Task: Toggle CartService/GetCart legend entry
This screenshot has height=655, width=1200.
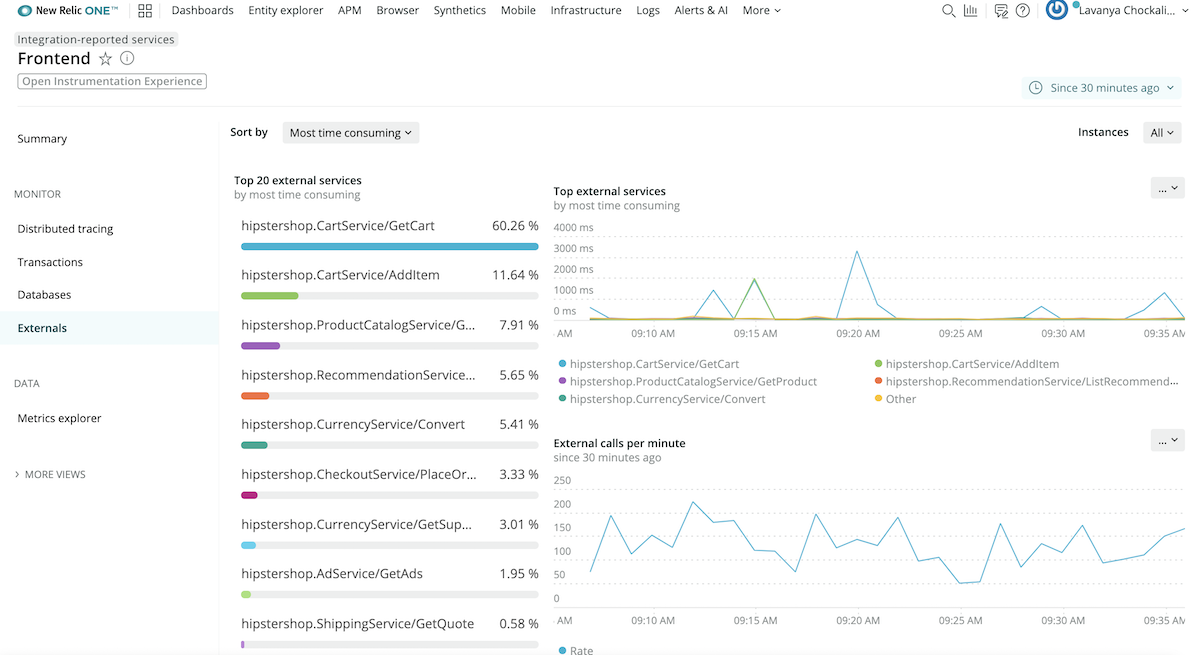Action: (x=650, y=365)
